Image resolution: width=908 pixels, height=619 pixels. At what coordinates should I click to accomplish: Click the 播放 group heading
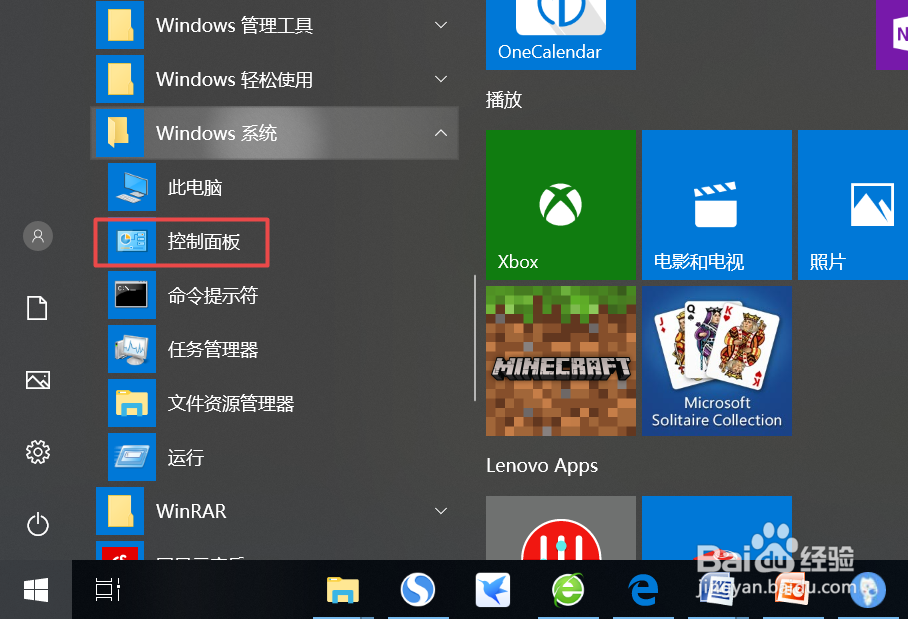click(504, 100)
